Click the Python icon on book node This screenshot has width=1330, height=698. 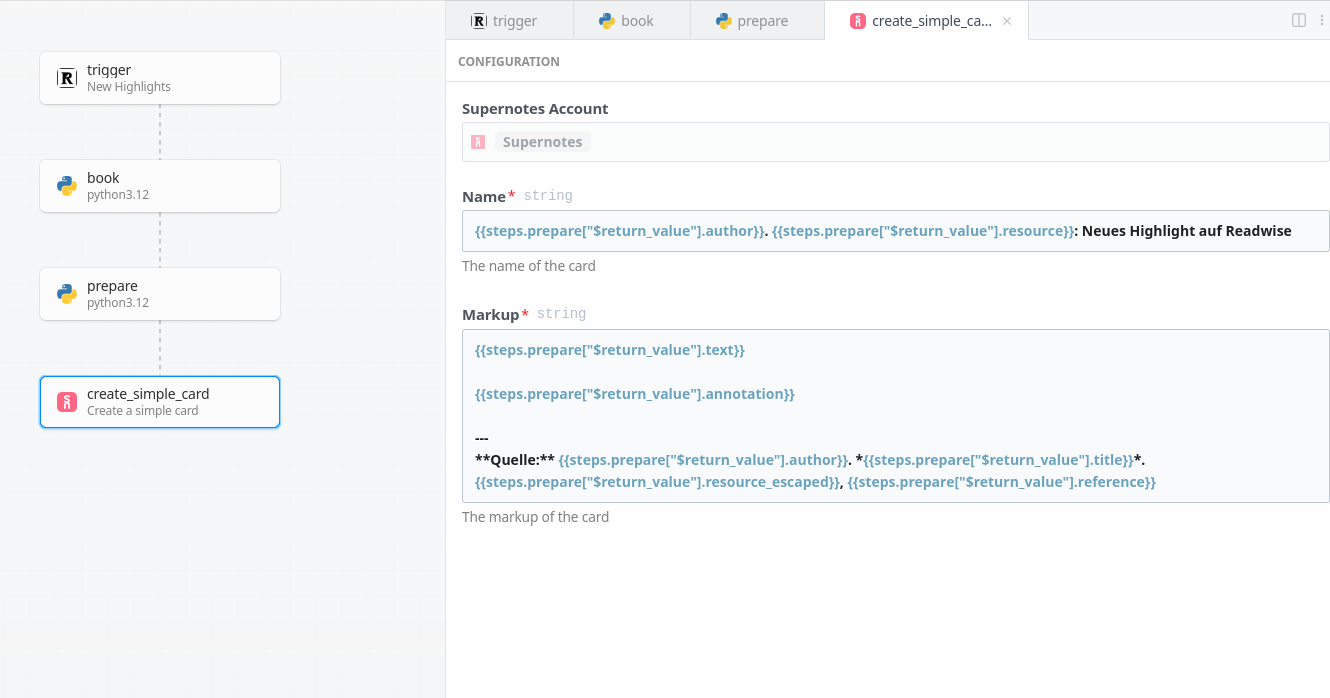(67, 186)
